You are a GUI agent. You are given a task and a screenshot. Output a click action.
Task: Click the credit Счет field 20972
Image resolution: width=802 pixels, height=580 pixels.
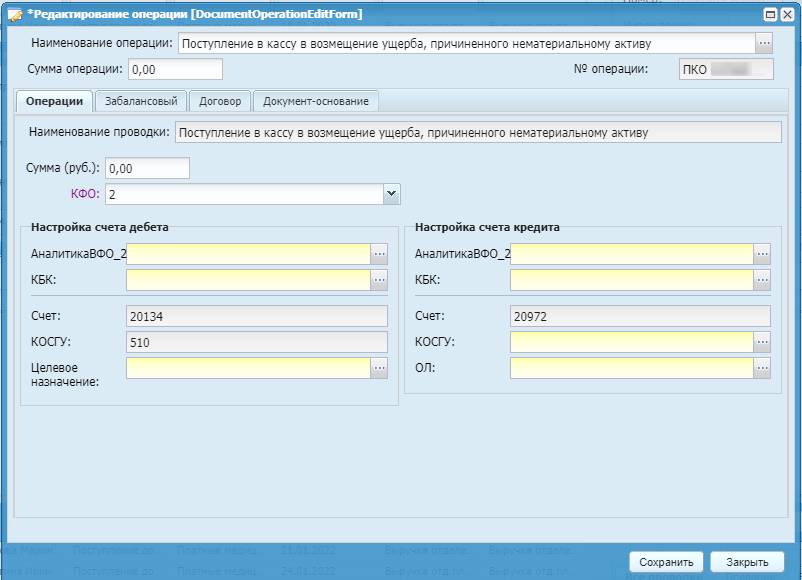point(640,317)
